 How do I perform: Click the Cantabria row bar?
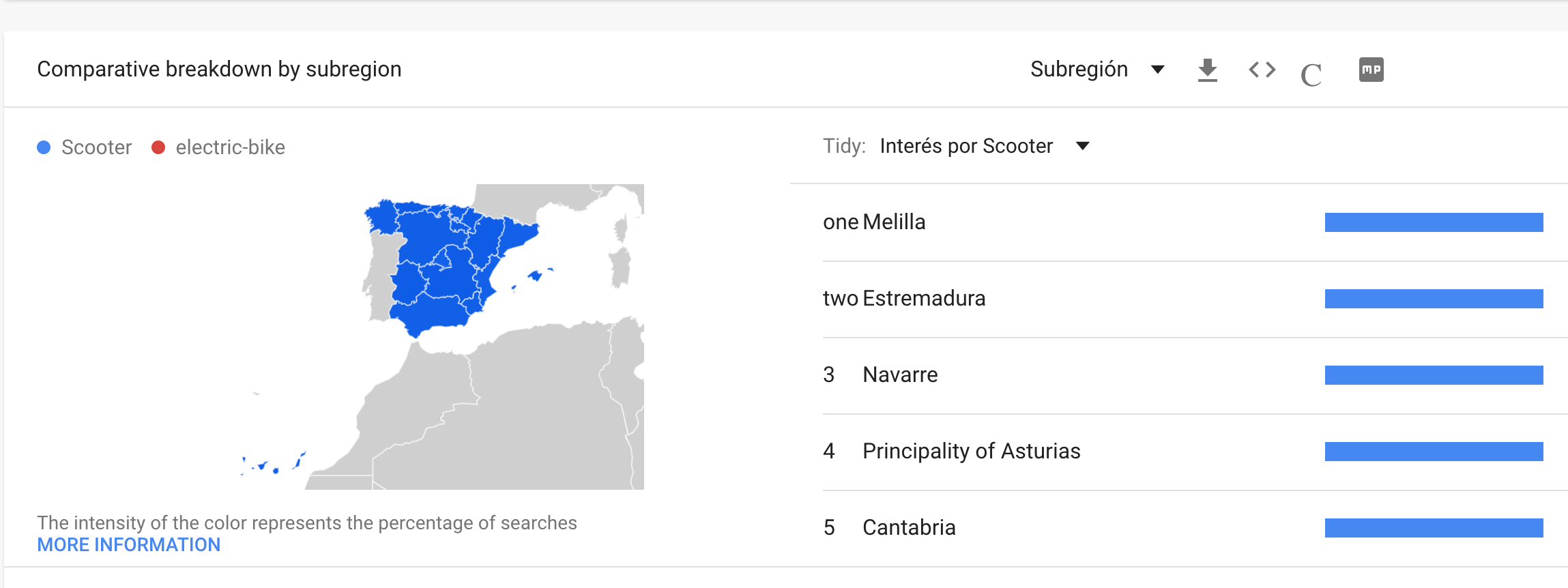(x=1434, y=527)
